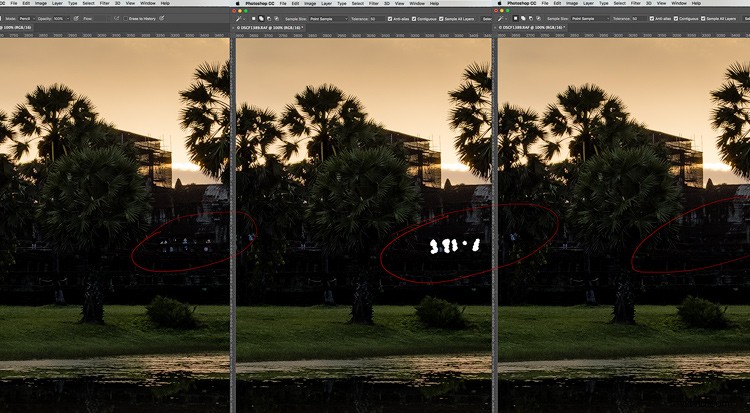Choose Add to selection mode, middle window
The image size is (750, 413).
click(261, 19)
